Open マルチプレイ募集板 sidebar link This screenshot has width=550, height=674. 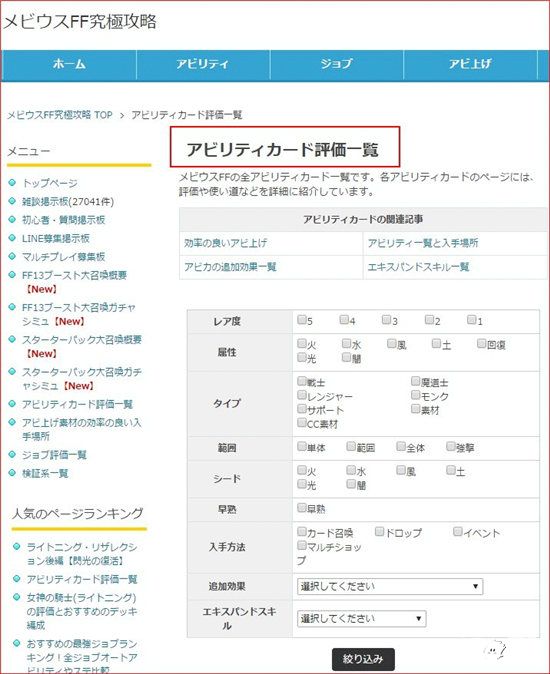[64, 257]
